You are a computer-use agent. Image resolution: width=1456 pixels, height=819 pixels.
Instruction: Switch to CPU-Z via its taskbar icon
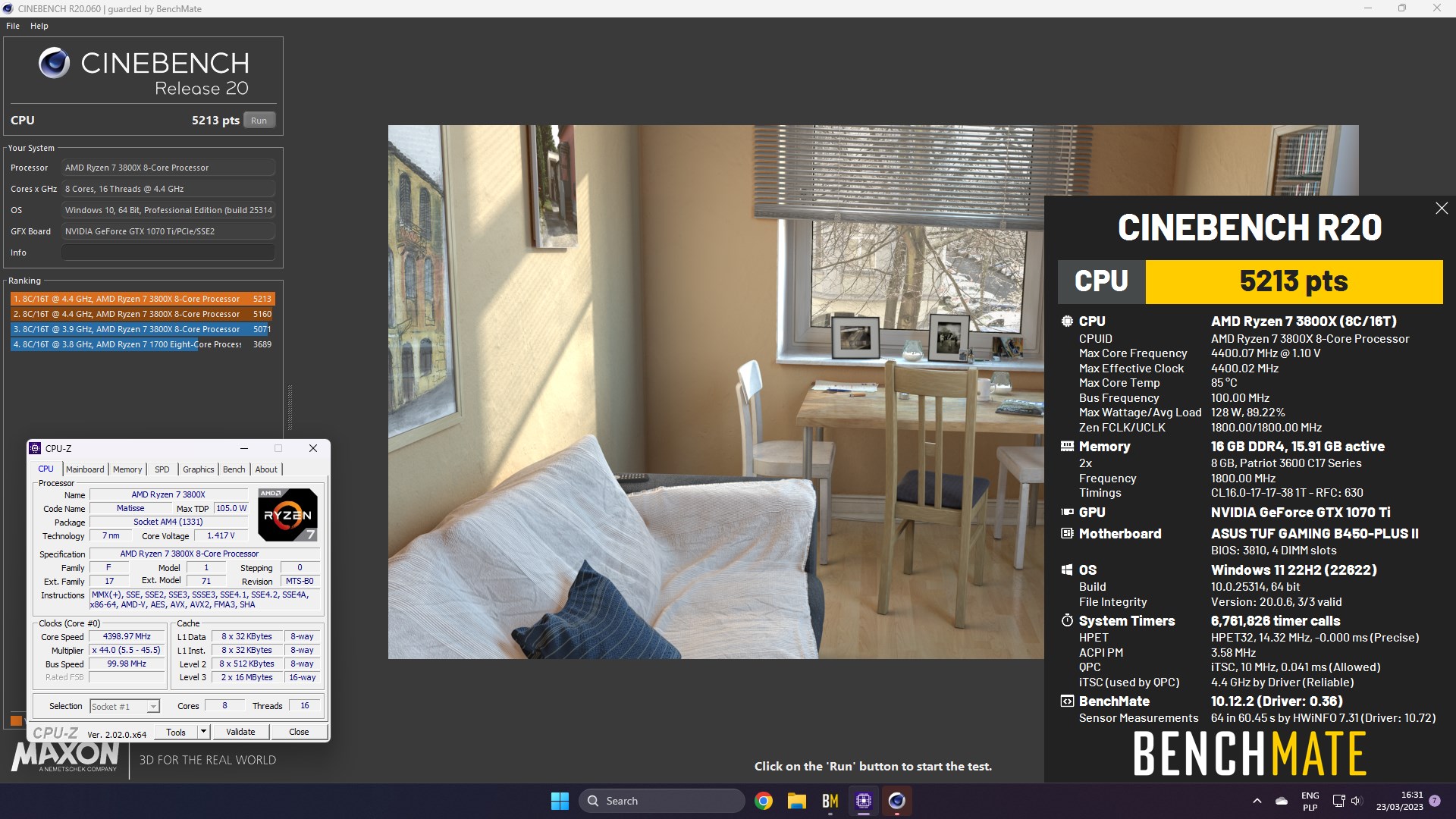click(x=864, y=801)
